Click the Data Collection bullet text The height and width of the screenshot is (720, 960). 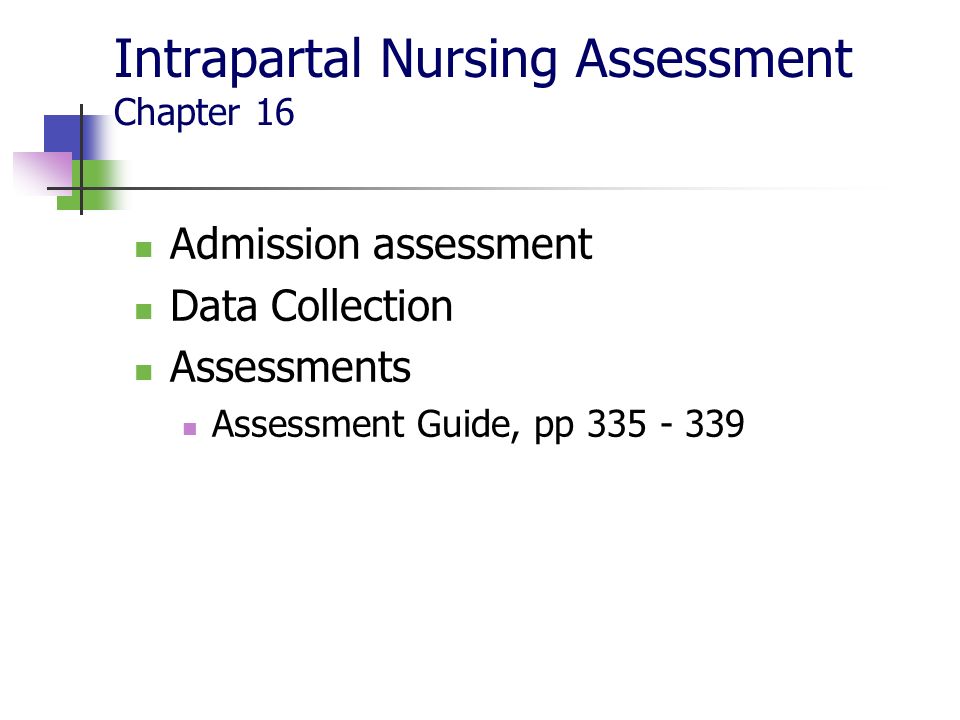pyautogui.click(x=312, y=306)
